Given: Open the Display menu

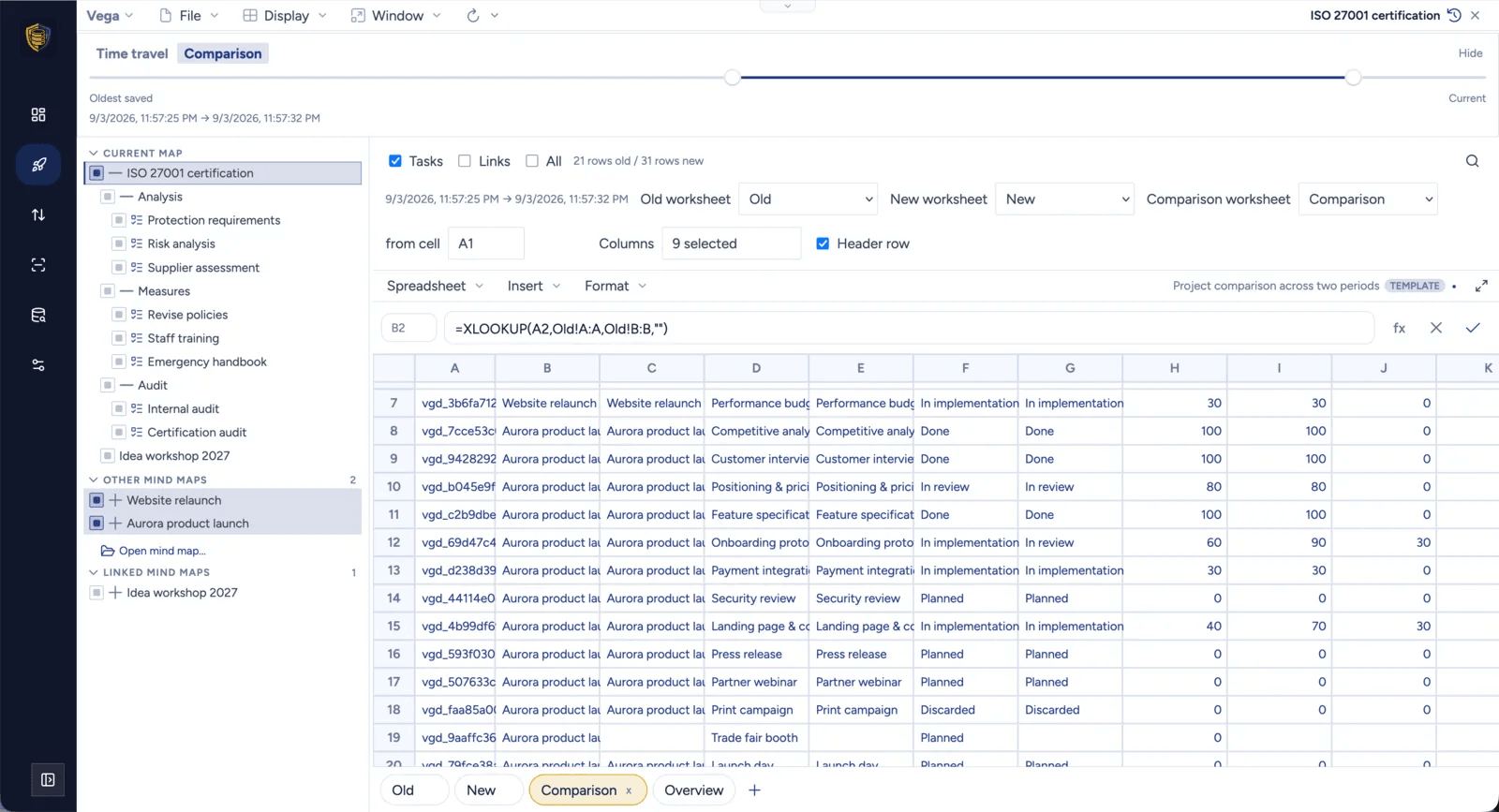Looking at the screenshot, I should click(x=285, y=16).
